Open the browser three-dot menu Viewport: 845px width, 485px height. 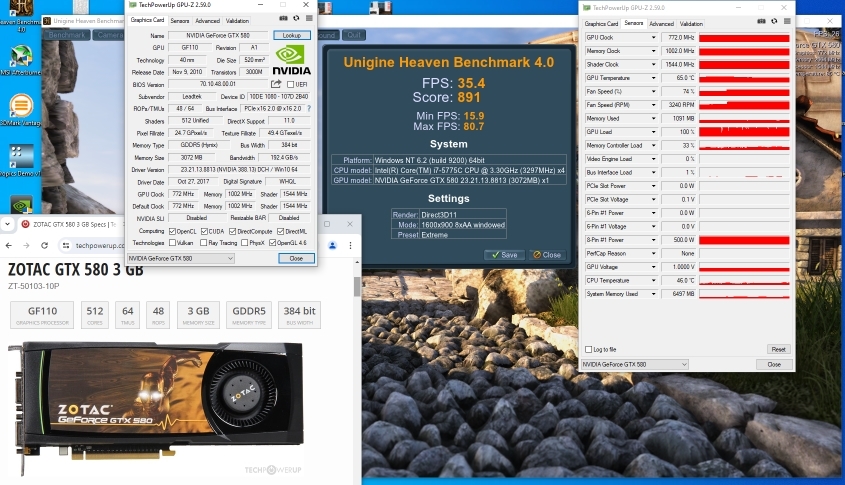tap(350, 245)
